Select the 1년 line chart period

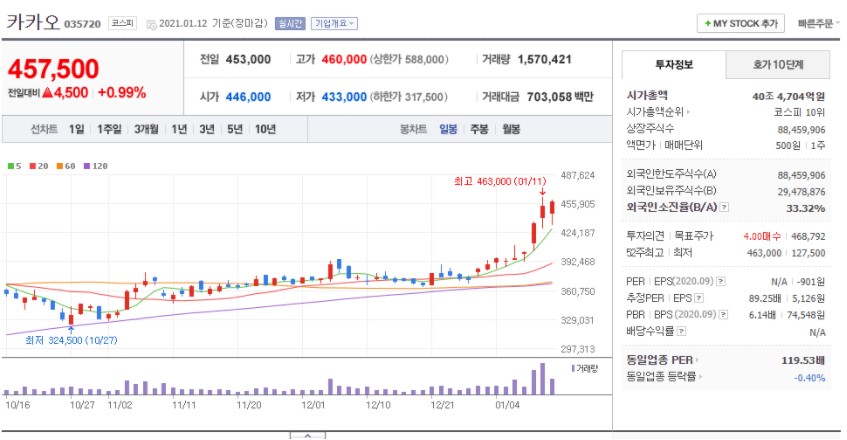click(x=179, y=130)
